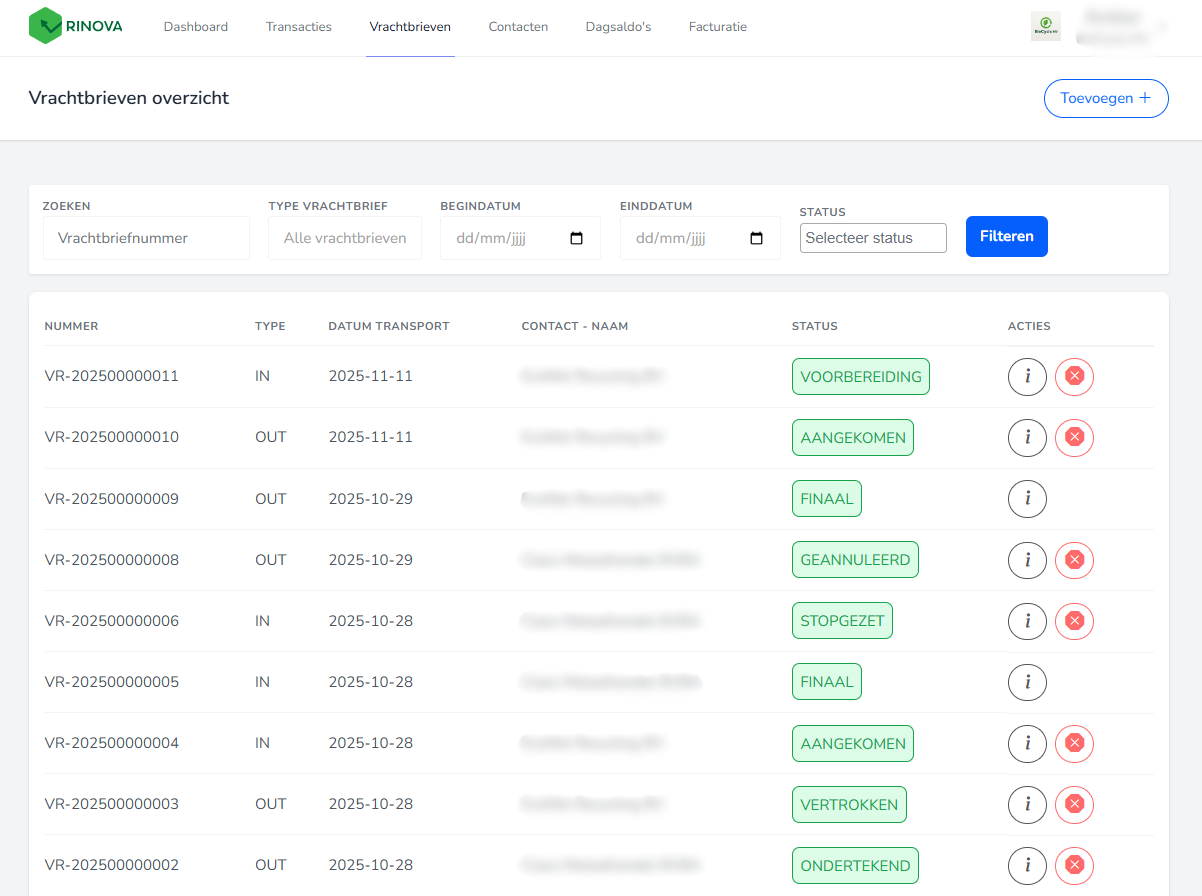Viewport: 1202px width, 896px height.
Task: View info for finalized waybill VR-202500000009
Action: click(1027, 499)
